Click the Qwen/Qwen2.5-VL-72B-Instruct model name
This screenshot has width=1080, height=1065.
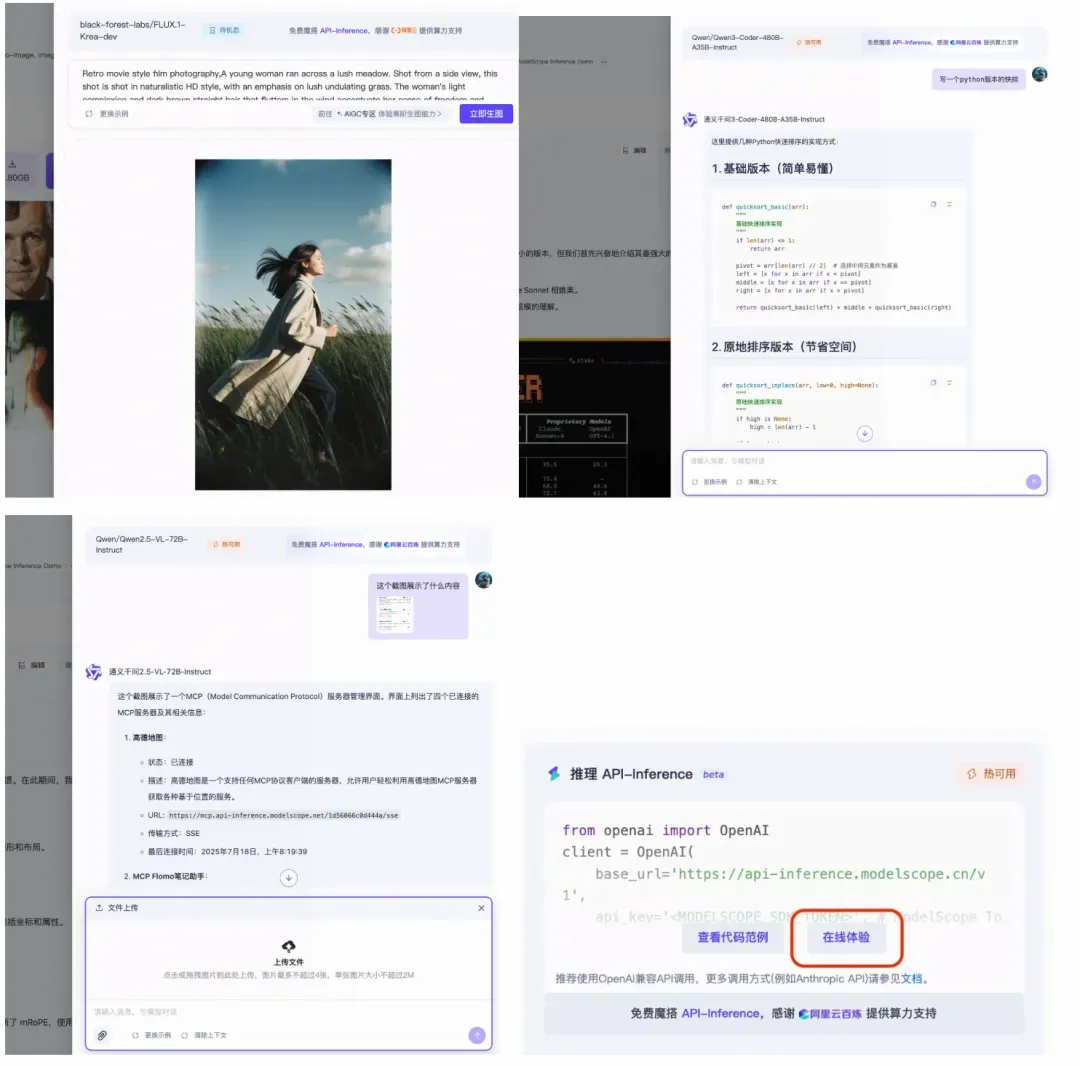tap(141, 544)
